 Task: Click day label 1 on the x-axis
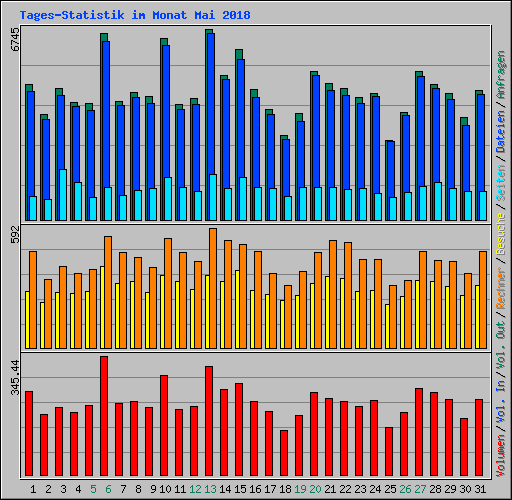[x=33, y=489]
